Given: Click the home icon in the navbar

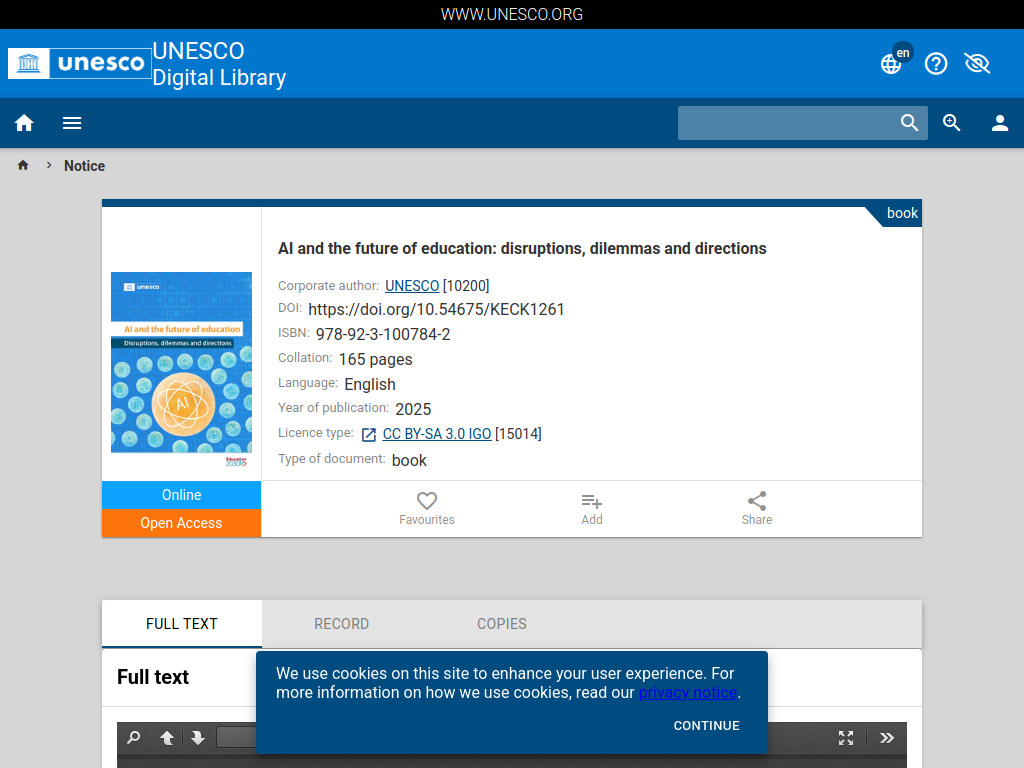Looking at the screenshot, I should click(x=24, y=122).
